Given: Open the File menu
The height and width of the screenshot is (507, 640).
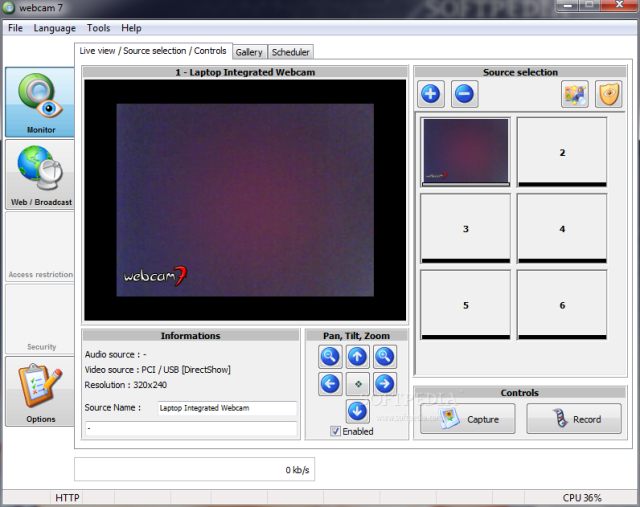Looking at the screenshot, I should (x=16, y=28).
